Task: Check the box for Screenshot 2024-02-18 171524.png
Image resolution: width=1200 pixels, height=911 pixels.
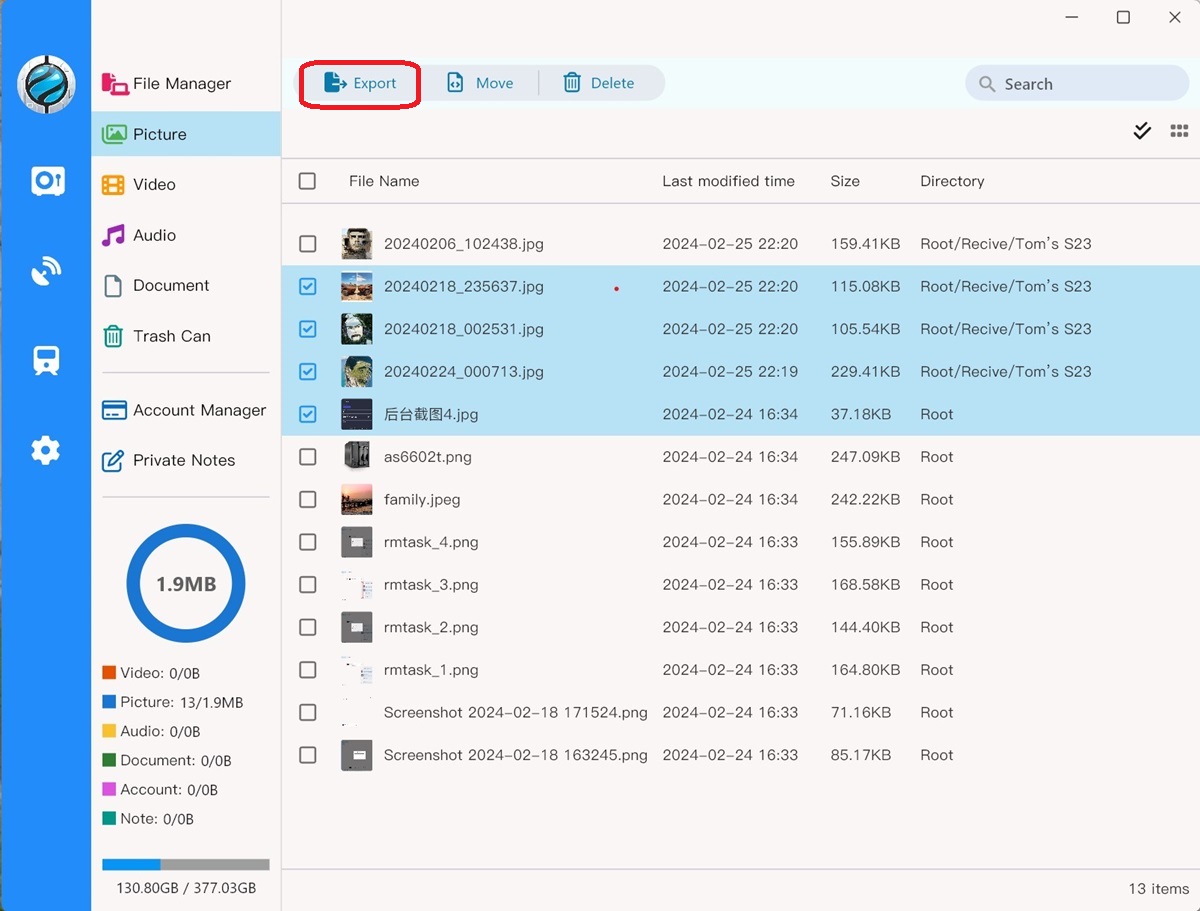Action: pos(307,713)
